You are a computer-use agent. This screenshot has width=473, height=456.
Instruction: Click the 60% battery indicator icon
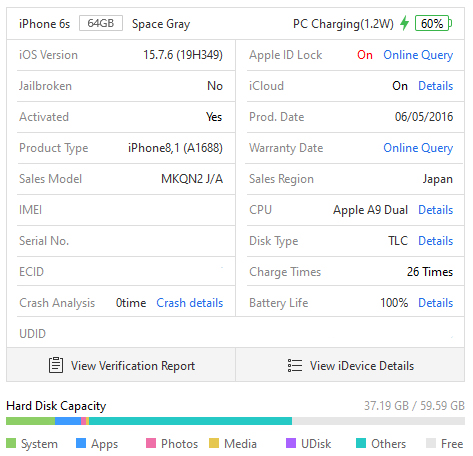[x=433, y=23]
